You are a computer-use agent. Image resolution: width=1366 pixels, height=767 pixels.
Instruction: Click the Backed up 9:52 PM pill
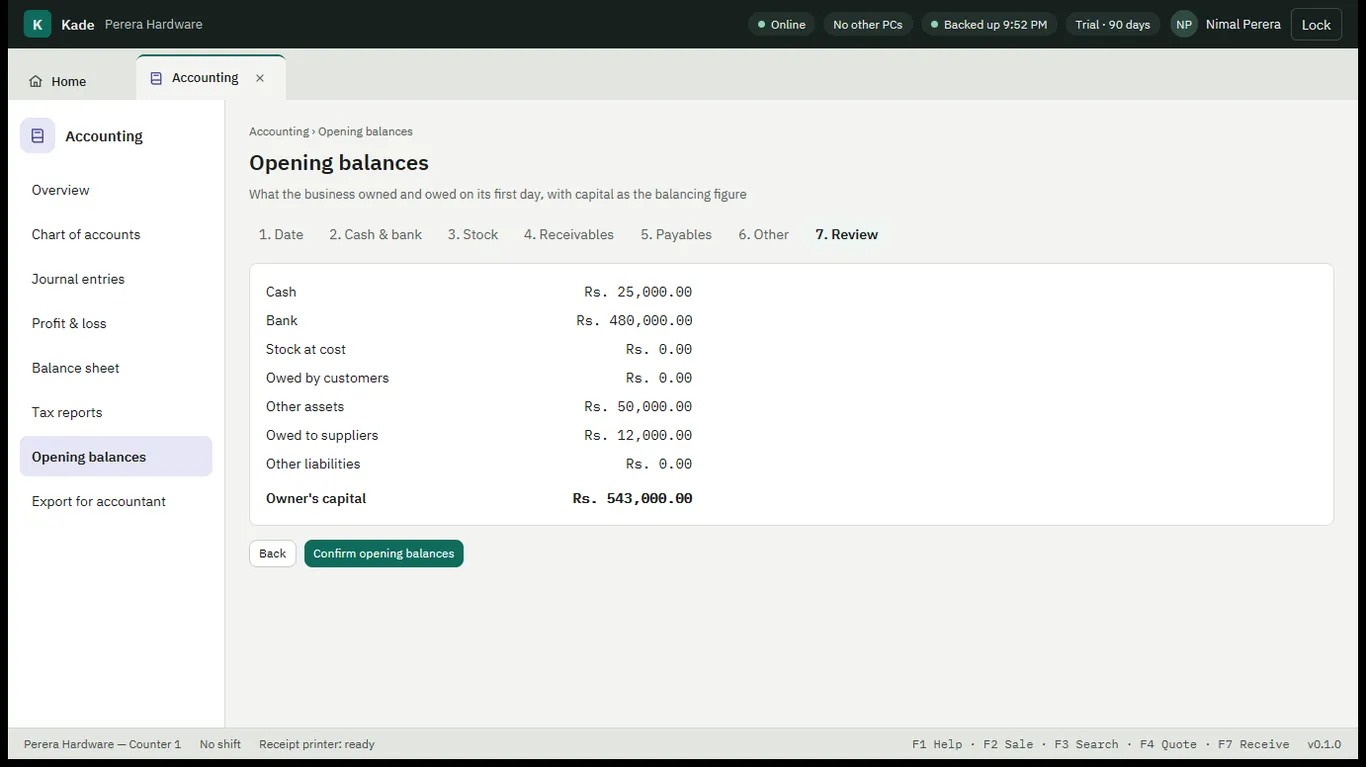pos(989,24)
